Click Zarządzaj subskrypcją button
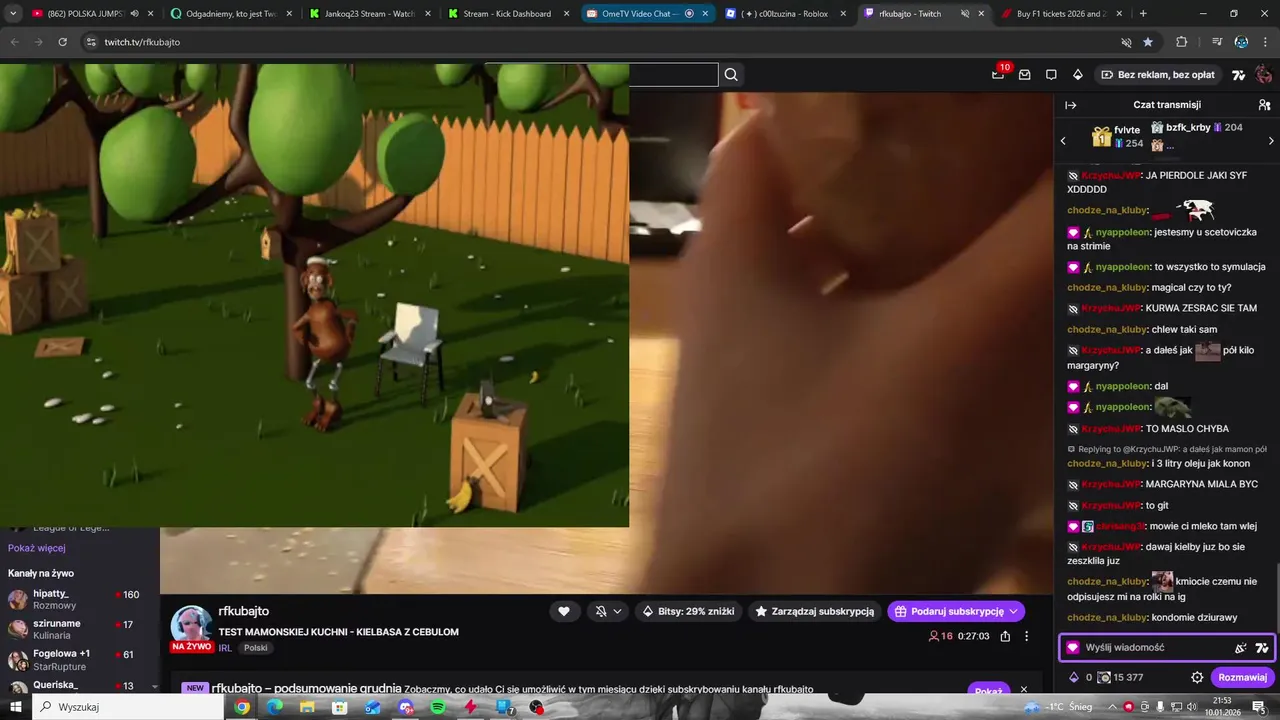Image resolution: width=1280 pixels, height=720 pixels. tap(814, 611)
